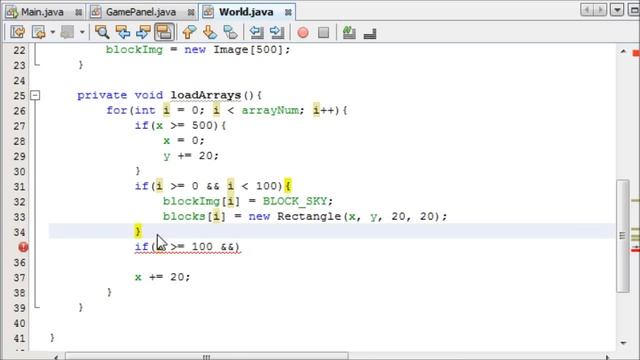Collapse the loadArrays method fold
640x360 pixels.
[36, 96]
